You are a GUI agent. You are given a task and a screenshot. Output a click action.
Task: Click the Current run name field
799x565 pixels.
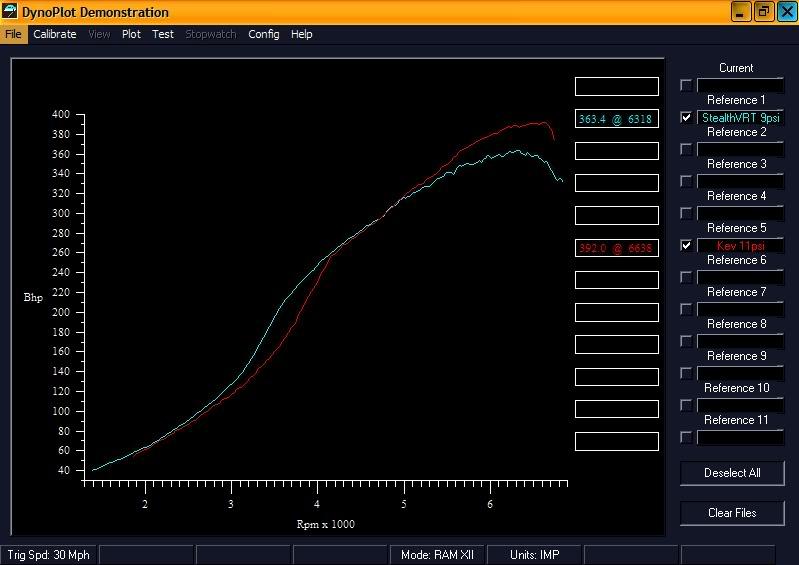(x=740, y=86)
